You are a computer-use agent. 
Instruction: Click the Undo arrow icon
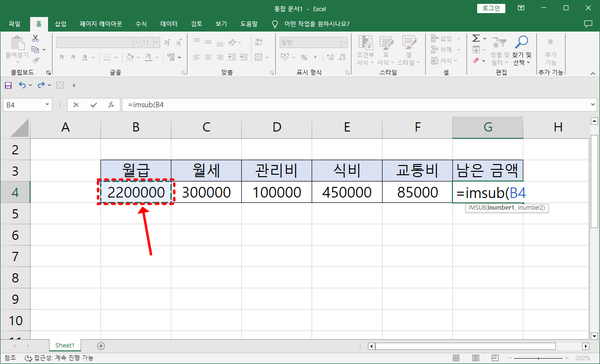23,85
